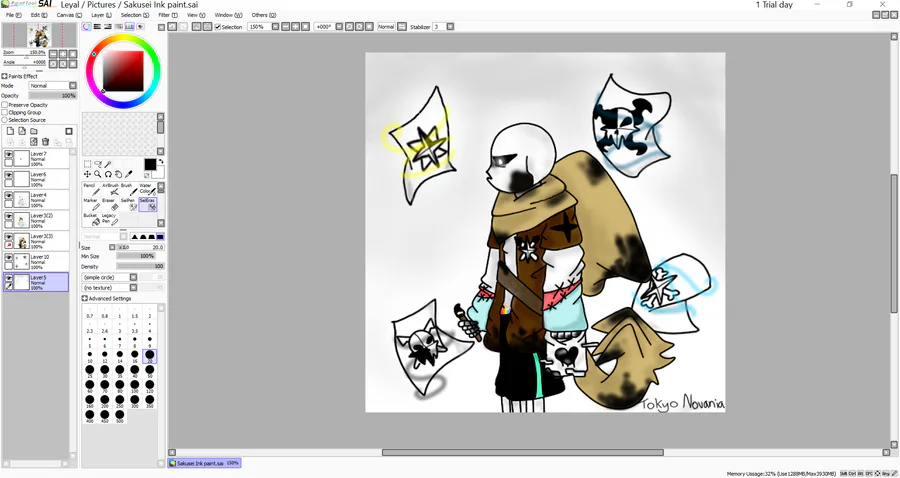Select the Marker tool

pos(91,204)
